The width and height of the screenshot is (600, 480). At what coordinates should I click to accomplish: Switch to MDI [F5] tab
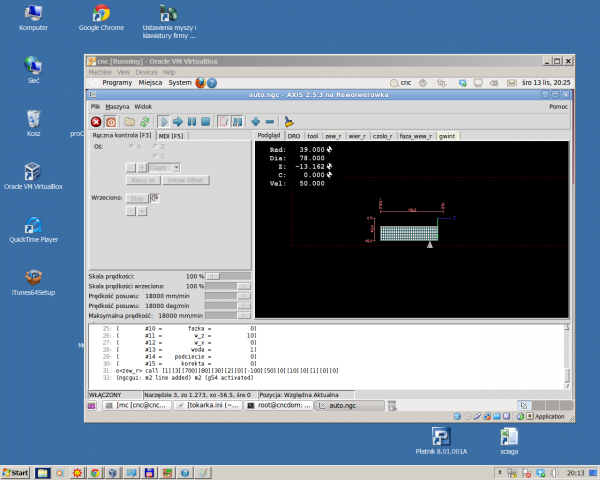[171, 136]
